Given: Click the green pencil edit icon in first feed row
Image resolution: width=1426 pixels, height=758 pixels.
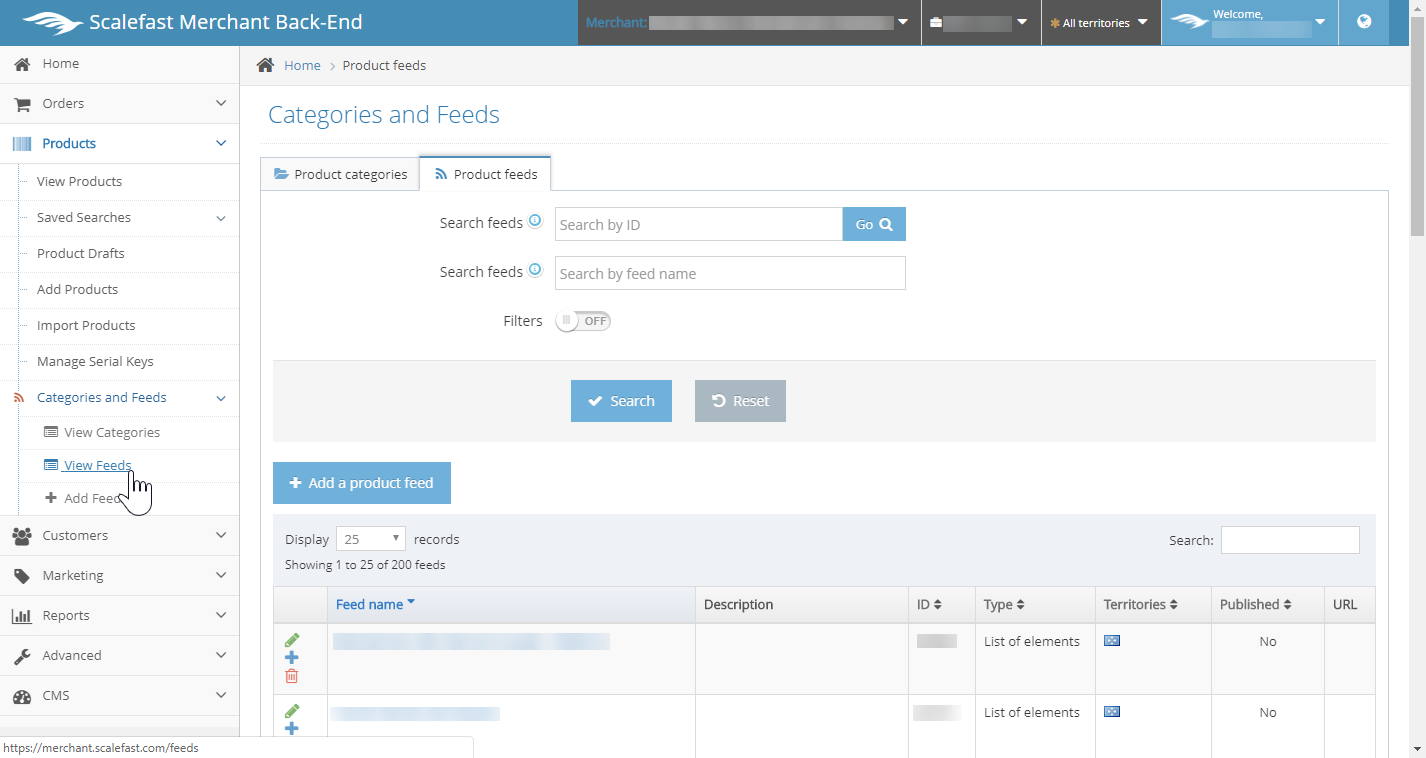Looking at the screenshot, I should (292, 640).
